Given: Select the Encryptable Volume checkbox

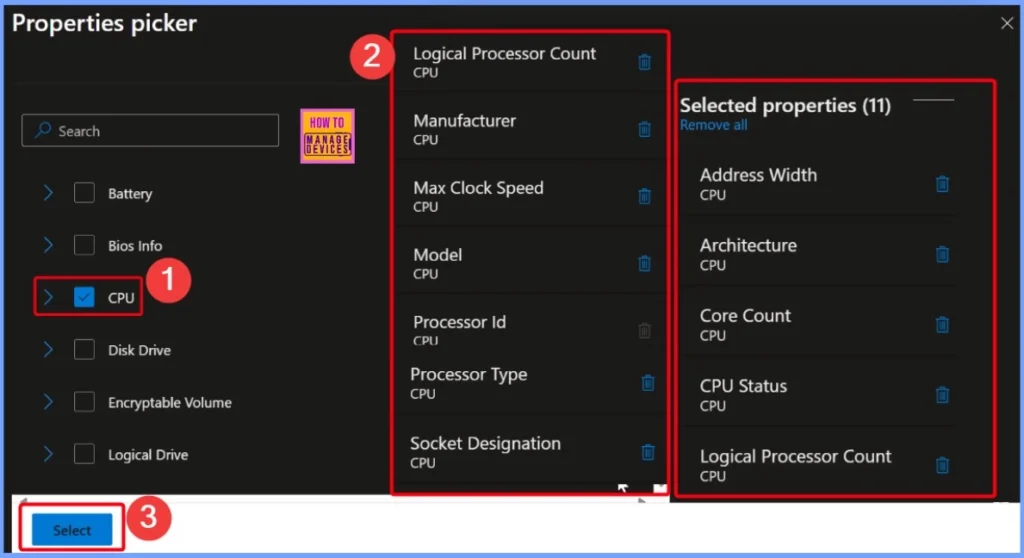Looking at the screenshot, I should tap(84, 402).
